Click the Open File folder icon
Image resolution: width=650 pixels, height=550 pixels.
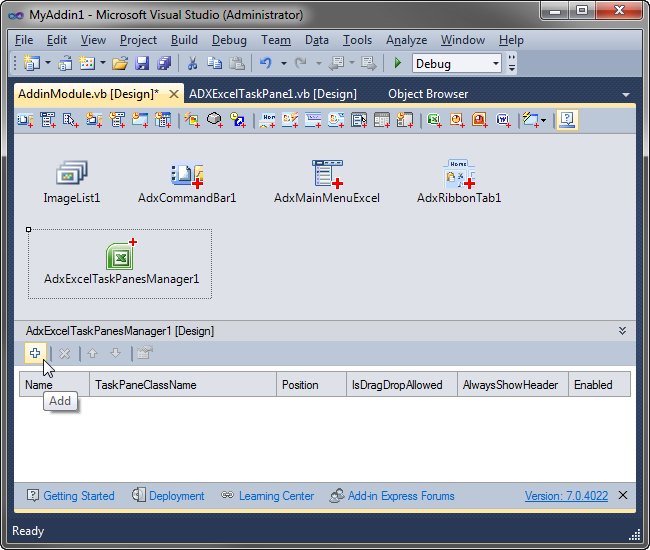[x=120, y=63]
